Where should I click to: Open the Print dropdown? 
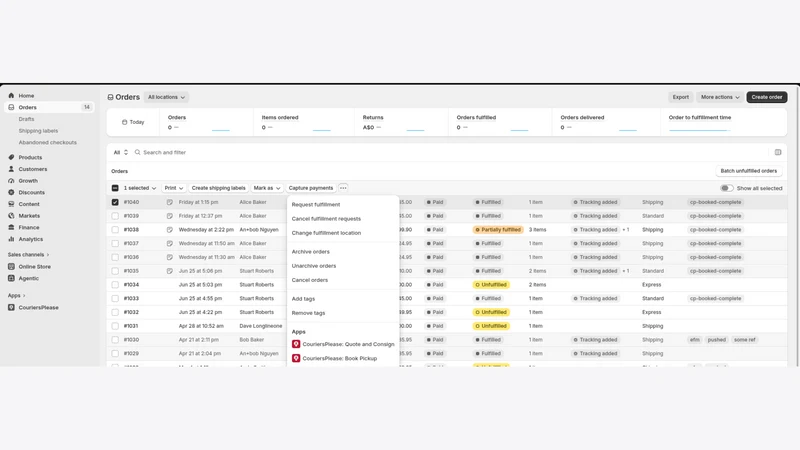(x=173, y=188)
